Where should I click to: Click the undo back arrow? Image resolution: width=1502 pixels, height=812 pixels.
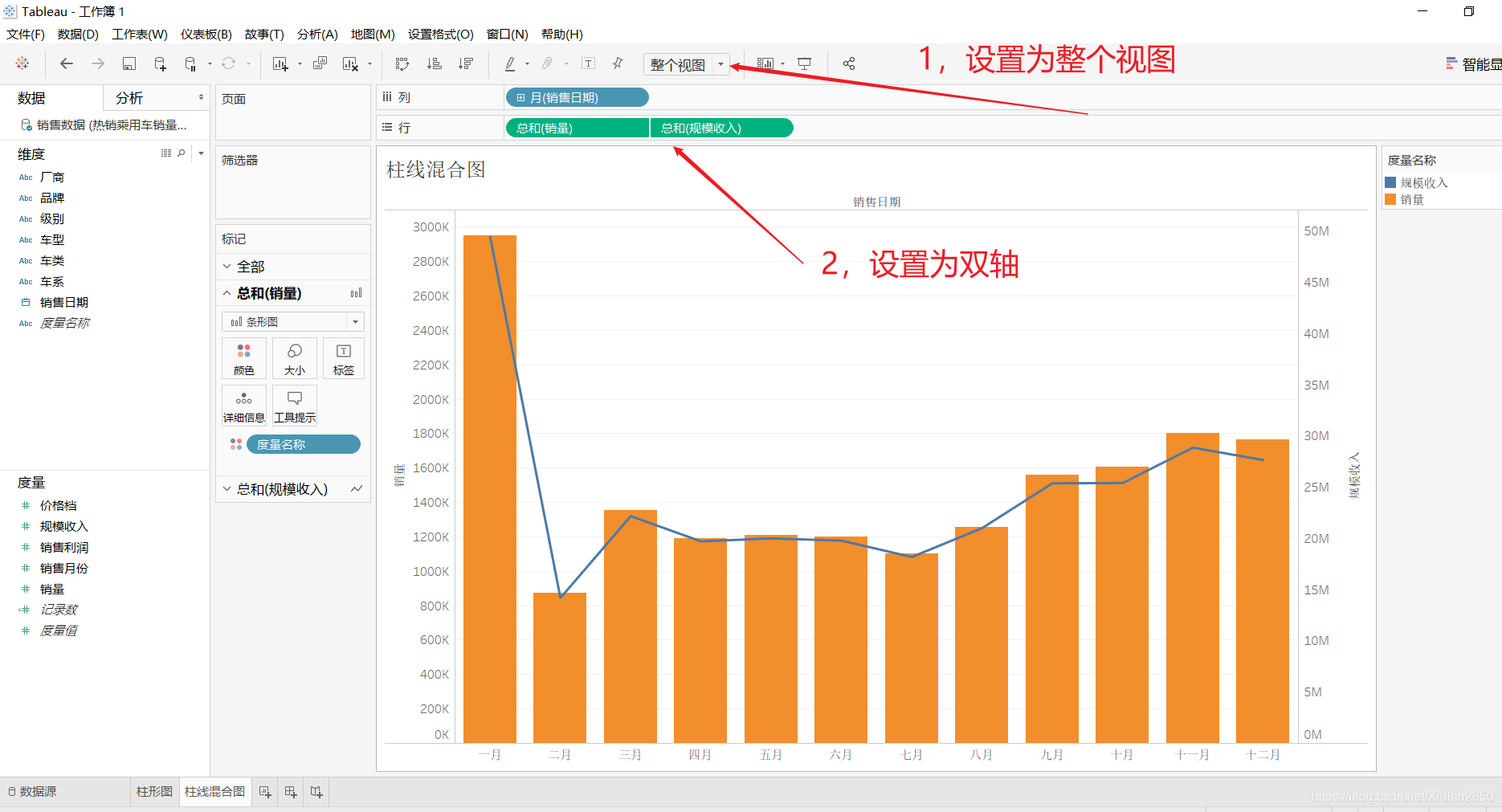67,63
